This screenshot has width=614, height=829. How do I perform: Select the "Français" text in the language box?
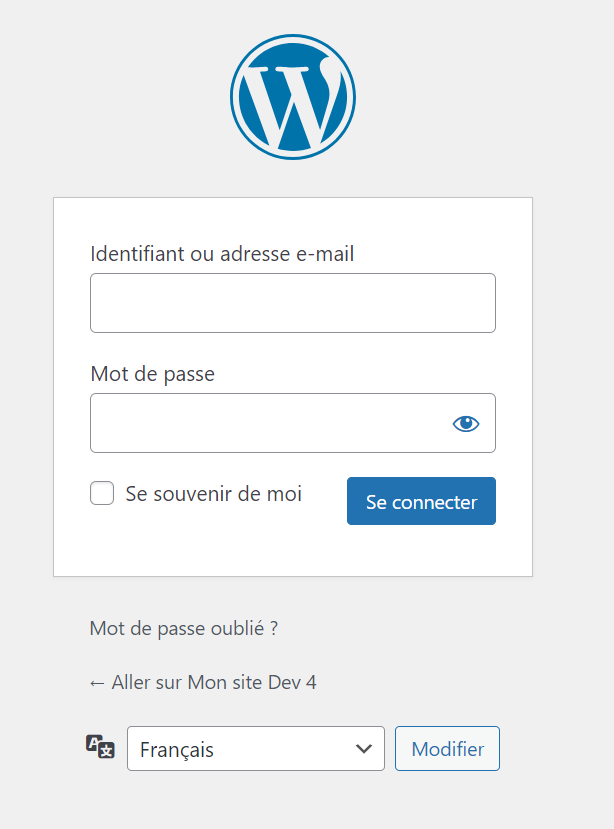[177, 750]
